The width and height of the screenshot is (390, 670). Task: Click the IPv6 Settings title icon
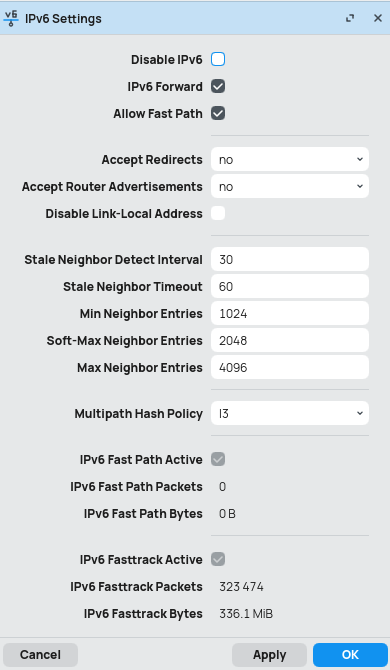(11, 18)
